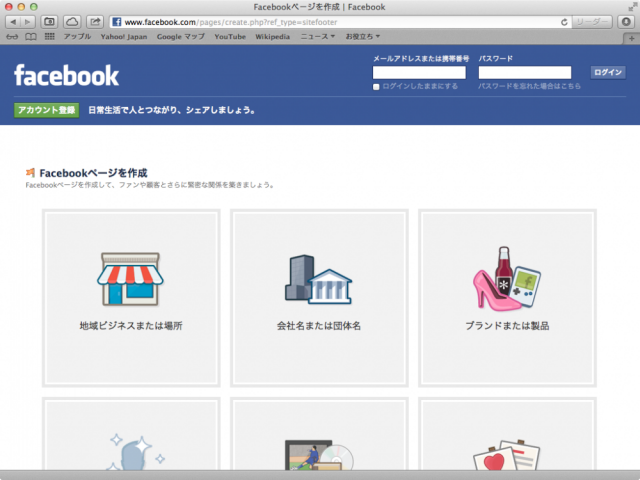The image size is (640, 480).
Task: Add a new tab with plus button
Action: [631, 38]
